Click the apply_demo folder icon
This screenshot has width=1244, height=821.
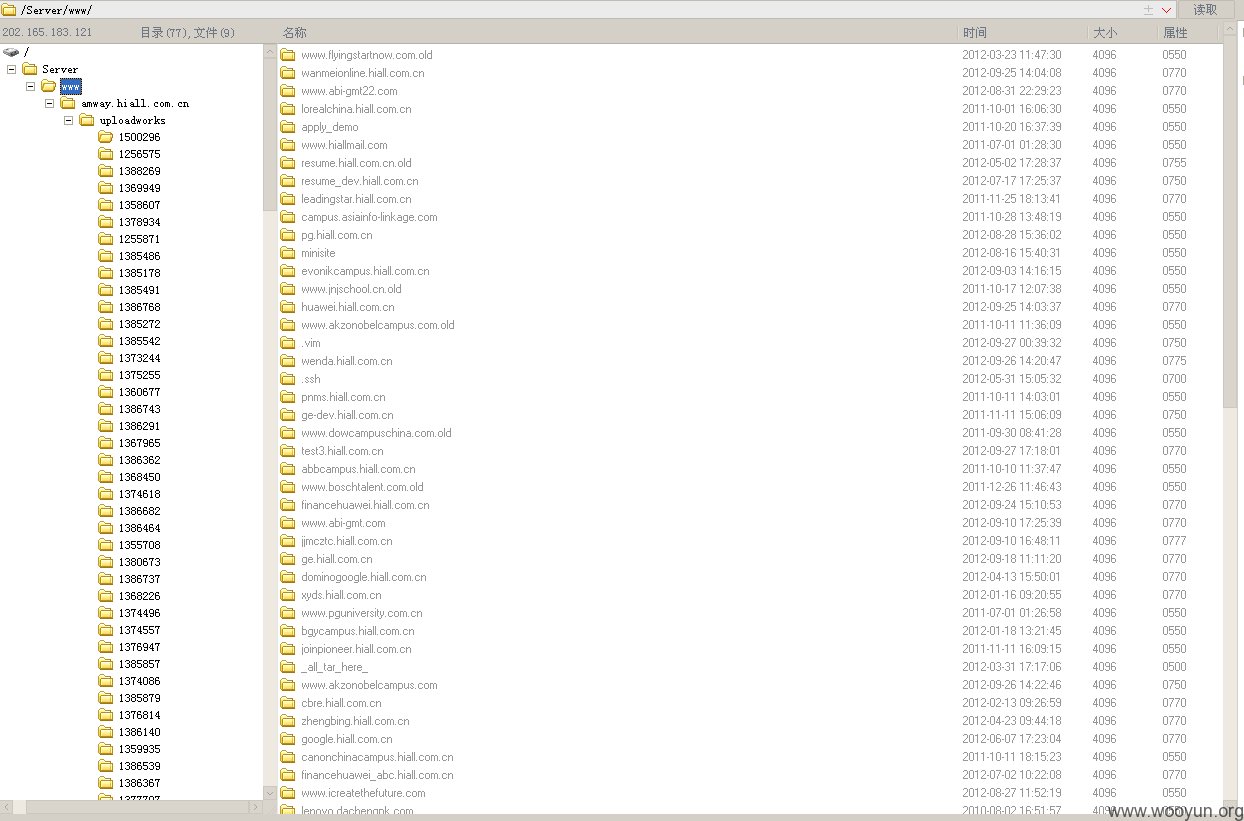pos(288,127)
